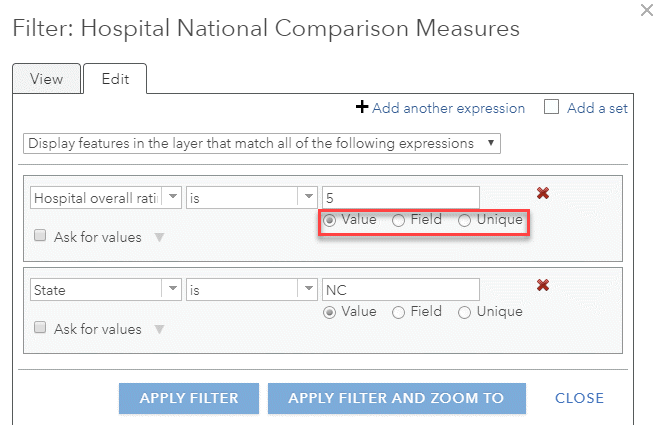Select Field radio for State expression
This screenshot has height=425, width=658.
click(398, 311)
